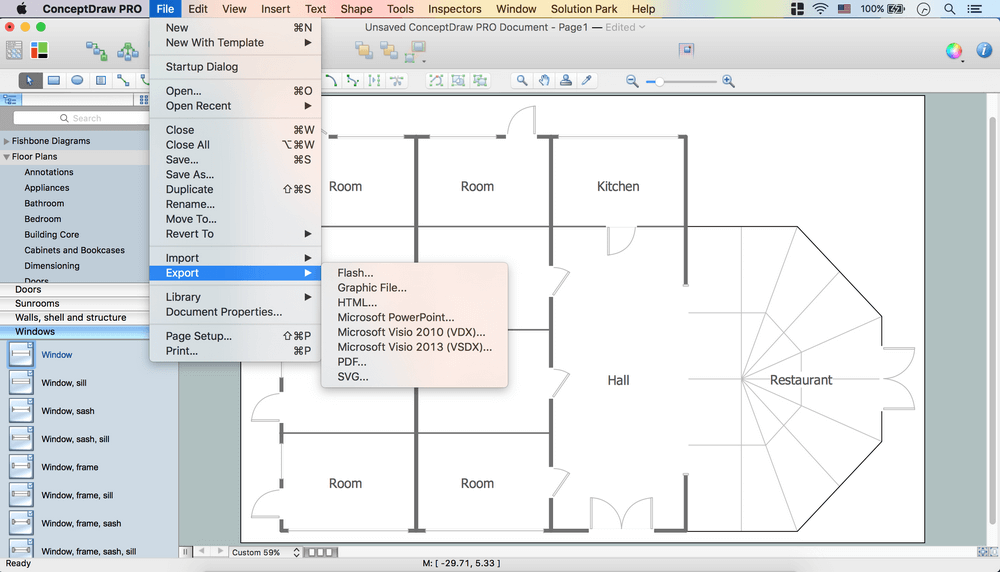1000x572 pixels.
Task: Open the color wheel picker
Action: 954,51
